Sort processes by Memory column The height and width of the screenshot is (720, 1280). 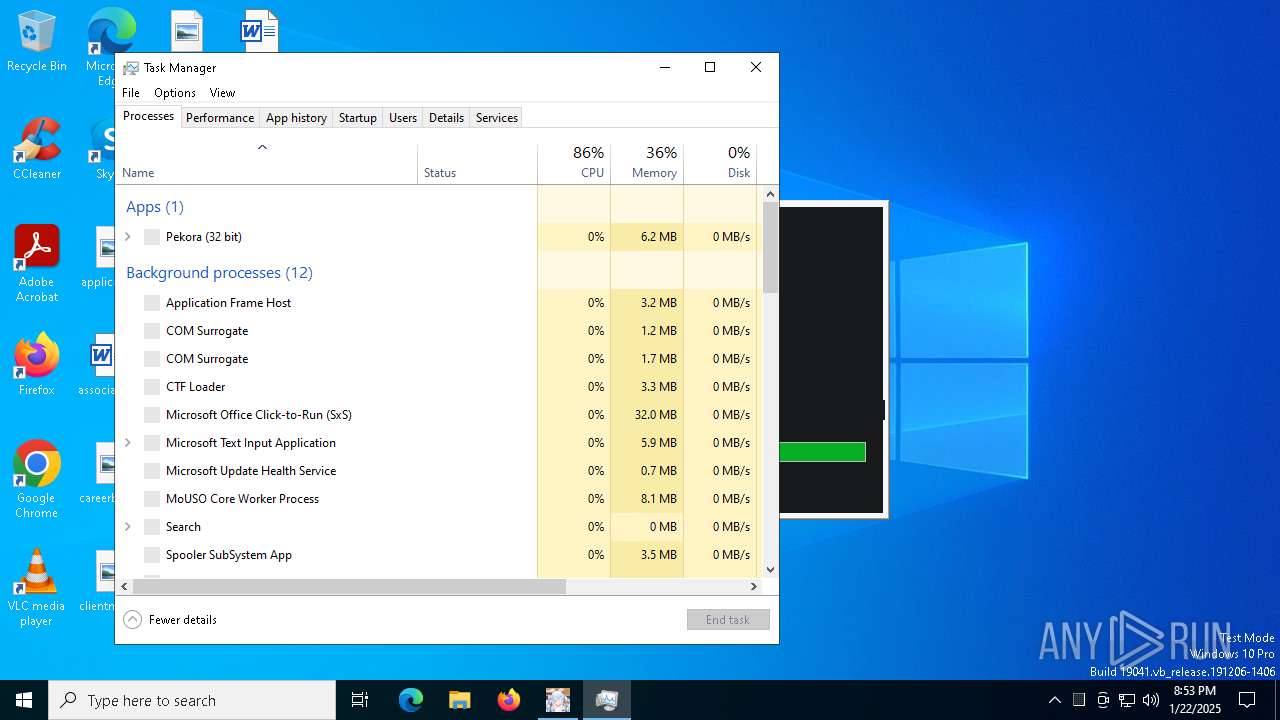647,164
